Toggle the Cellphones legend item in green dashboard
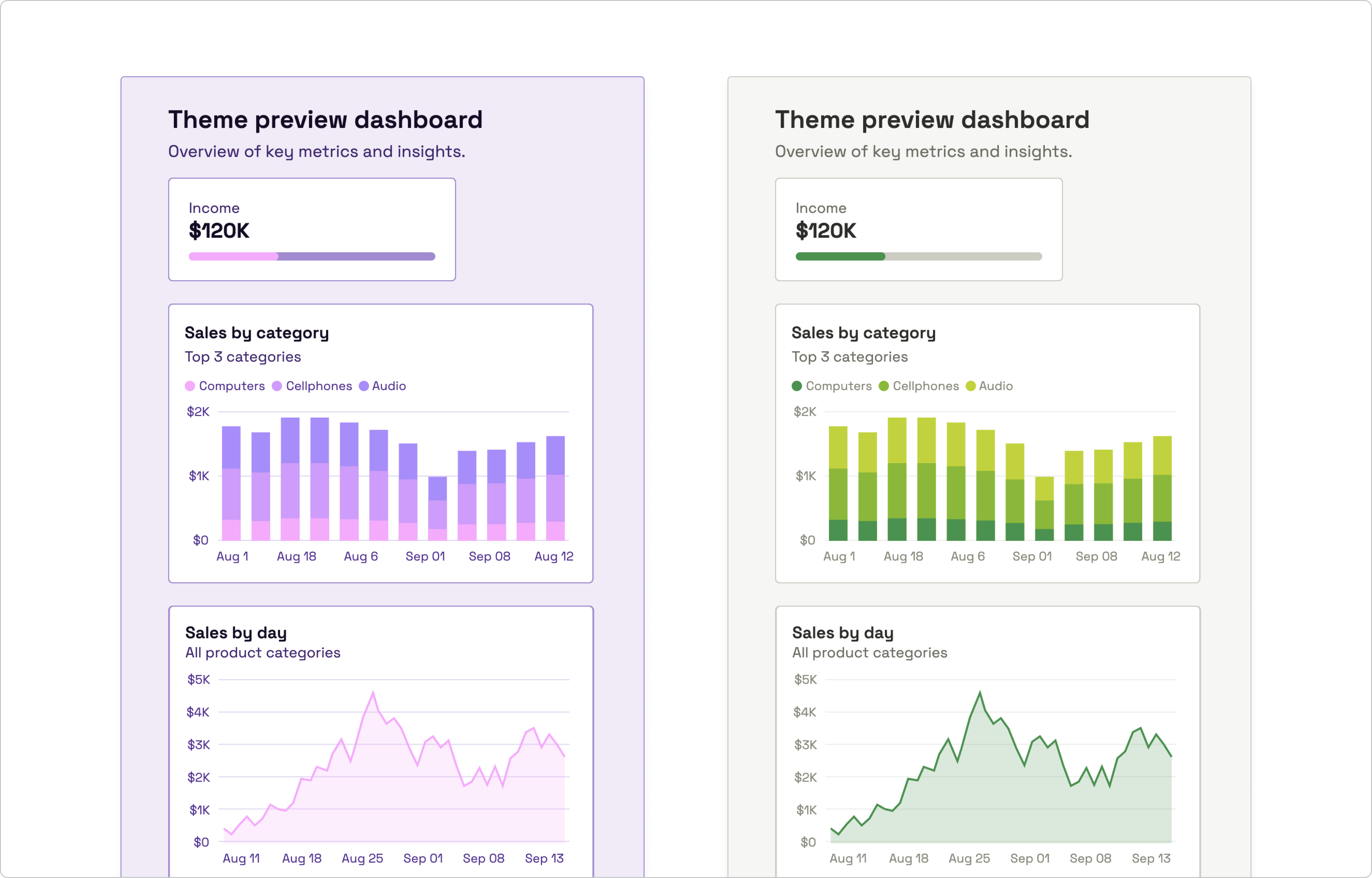The height and width of the screenshot is (878, 1372). coord(918,386)
